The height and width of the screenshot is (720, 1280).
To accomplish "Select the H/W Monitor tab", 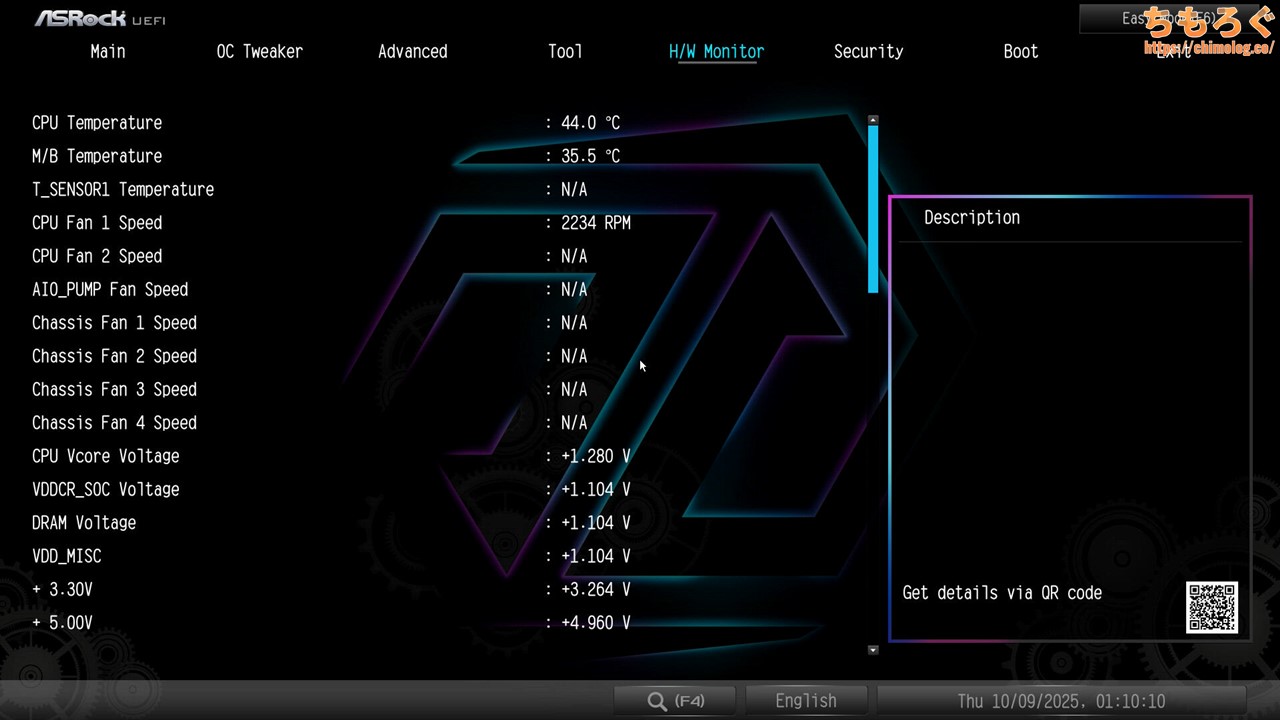I will 716,52.
